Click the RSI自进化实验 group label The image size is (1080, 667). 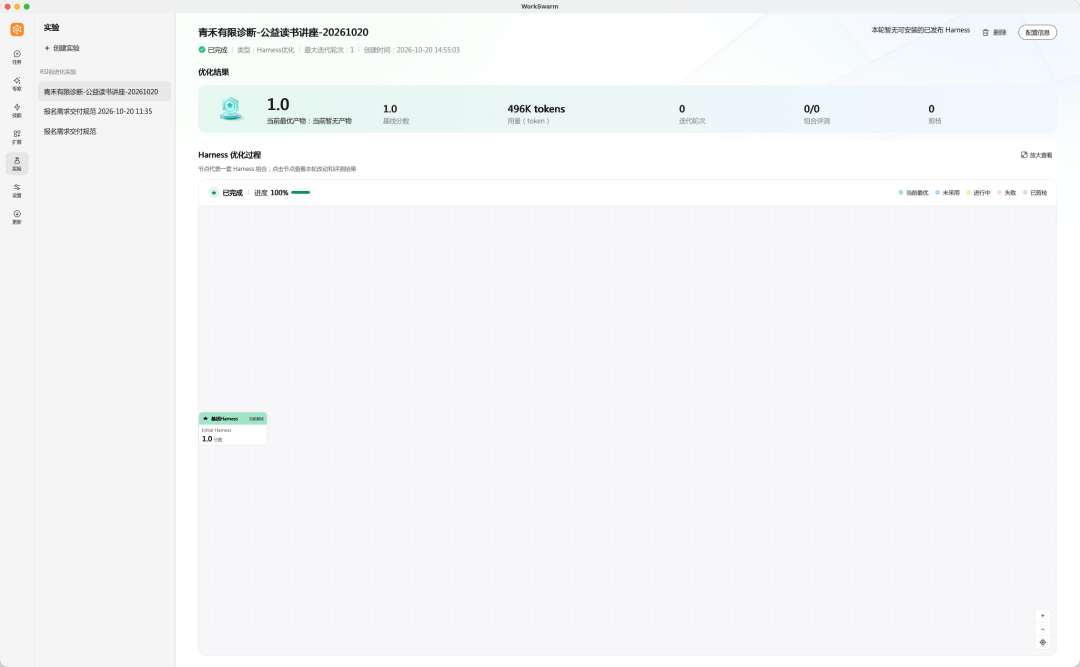(58, 72)
